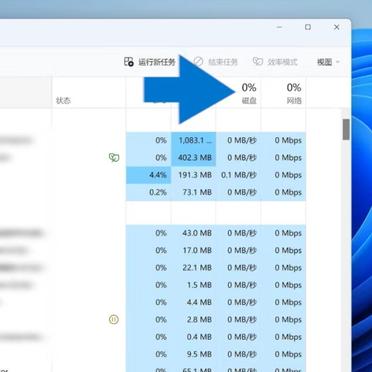Select the 402.3 MB memory cell
The image size is (372, 372).
click(x=193, y=158)
